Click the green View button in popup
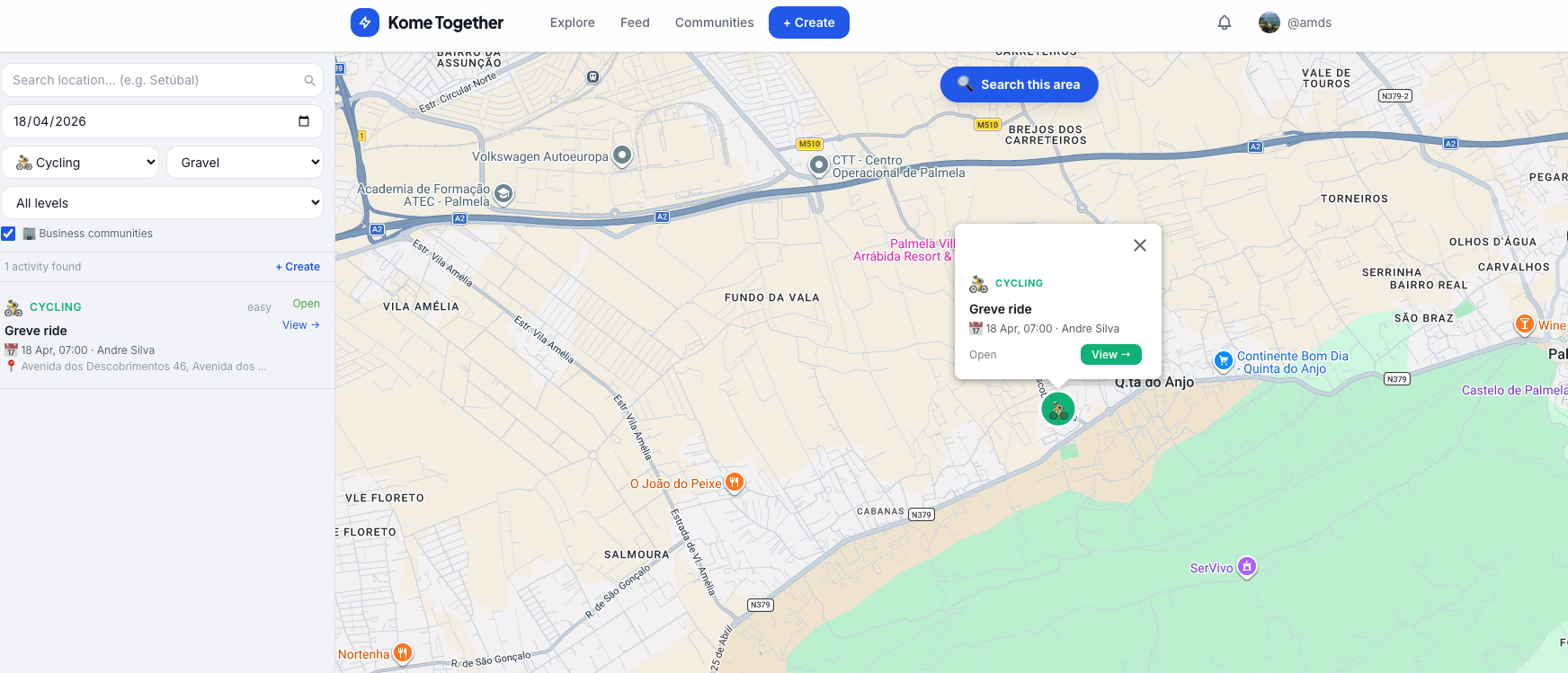 pos(1110,355)
